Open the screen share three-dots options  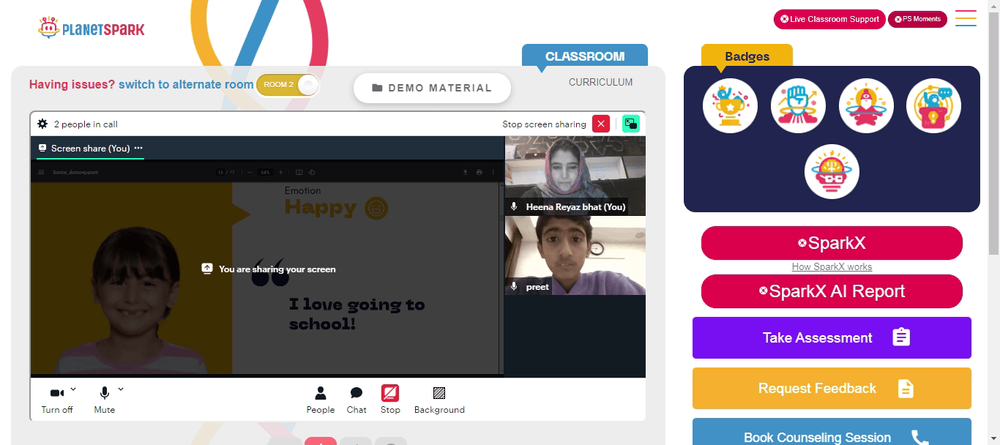click(x=138, y=148)
